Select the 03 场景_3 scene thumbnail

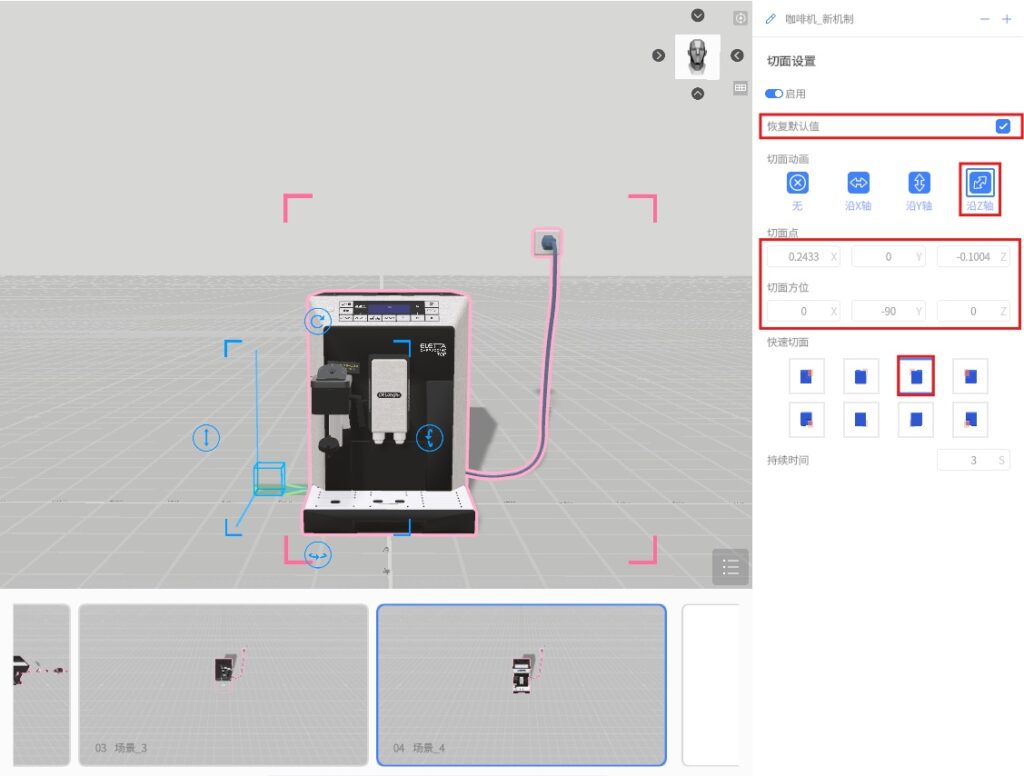pyautogui.click(x=223, y=684)
